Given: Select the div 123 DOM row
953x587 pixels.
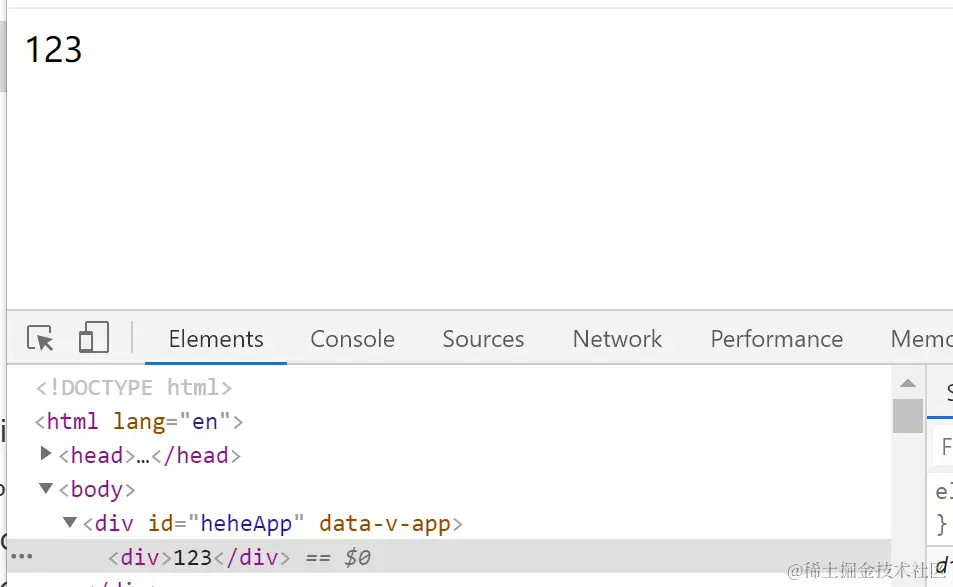Looking at the screenshot, I should [450, 557].
